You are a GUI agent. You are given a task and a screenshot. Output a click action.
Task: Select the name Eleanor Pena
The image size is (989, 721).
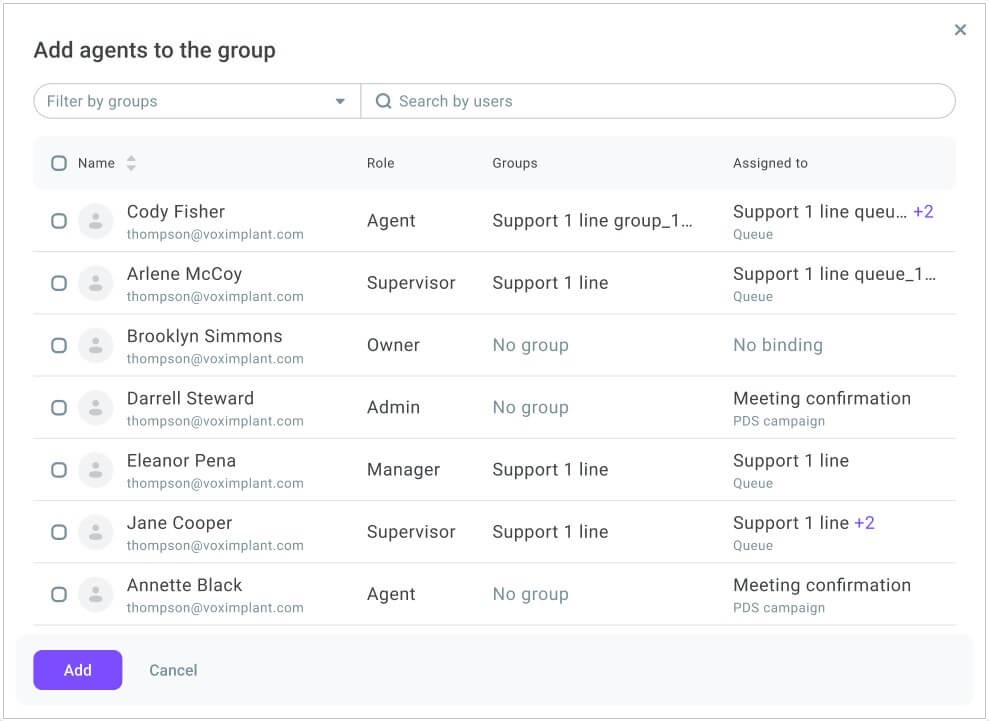181,460
